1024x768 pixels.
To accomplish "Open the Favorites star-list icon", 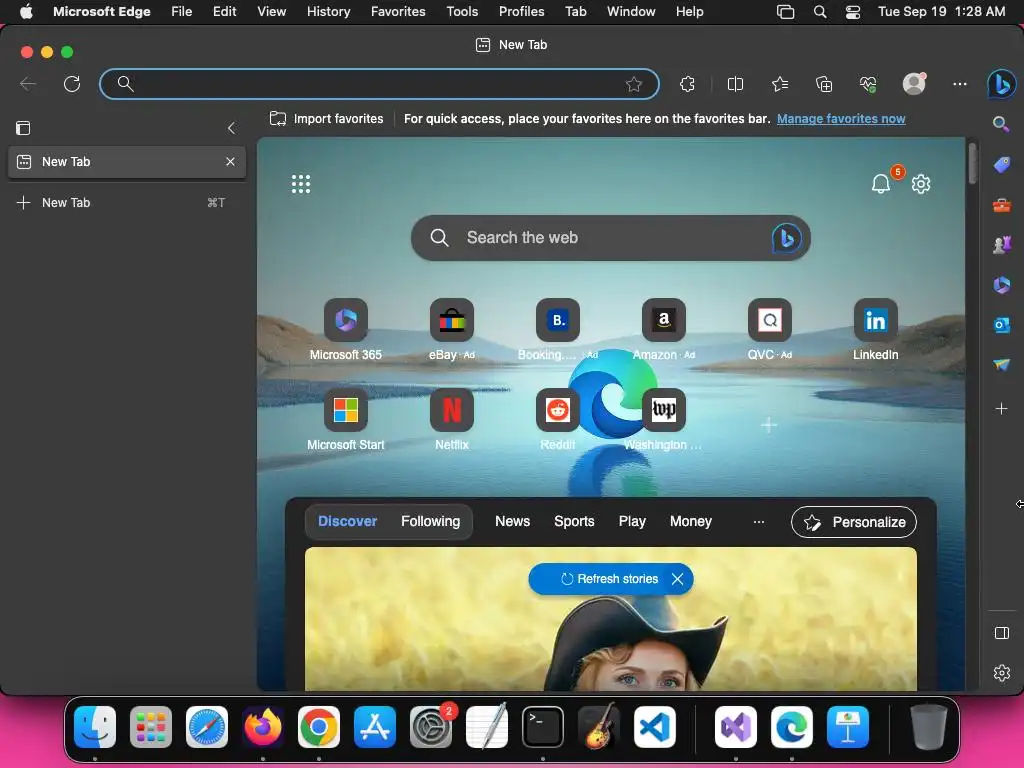I will coord(780,84).
